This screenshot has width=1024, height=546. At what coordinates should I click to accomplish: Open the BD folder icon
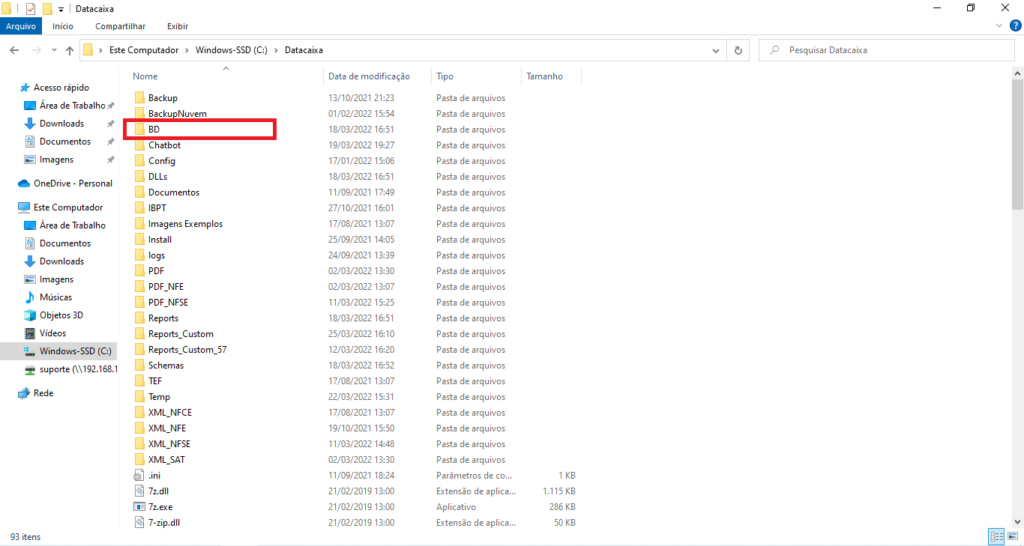point(139,130)
